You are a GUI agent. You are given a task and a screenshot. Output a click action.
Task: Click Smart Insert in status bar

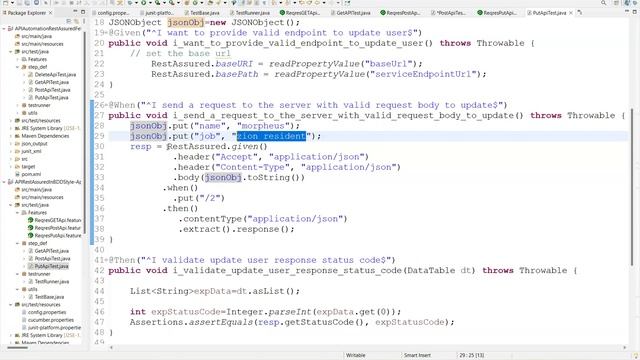[417, 355]
